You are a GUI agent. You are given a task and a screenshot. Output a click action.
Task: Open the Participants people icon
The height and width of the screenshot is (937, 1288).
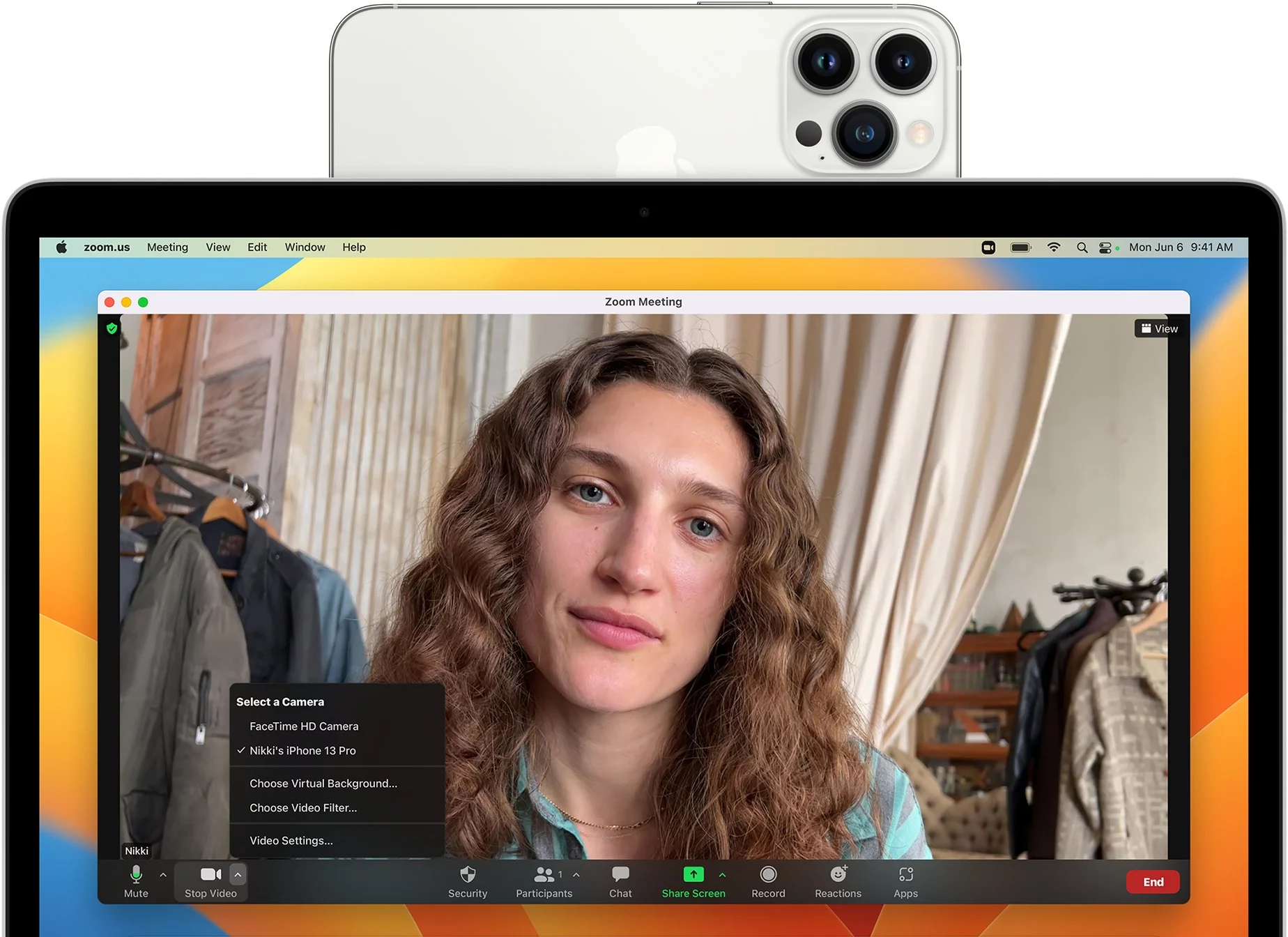tap(543, 875)
